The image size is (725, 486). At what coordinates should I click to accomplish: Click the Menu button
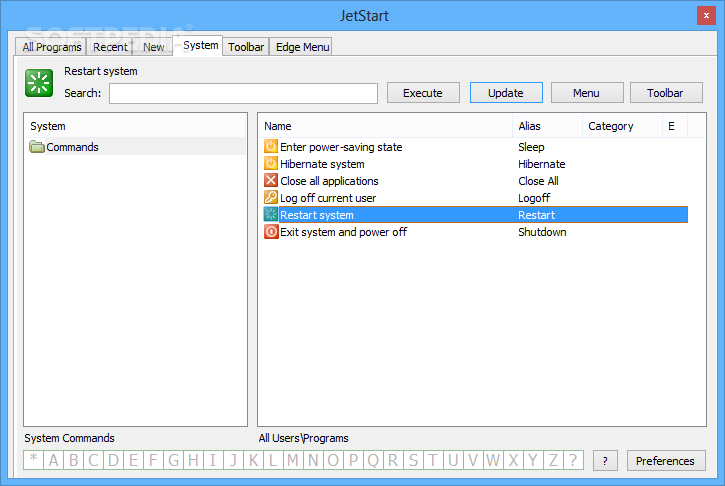click(587, 93)
